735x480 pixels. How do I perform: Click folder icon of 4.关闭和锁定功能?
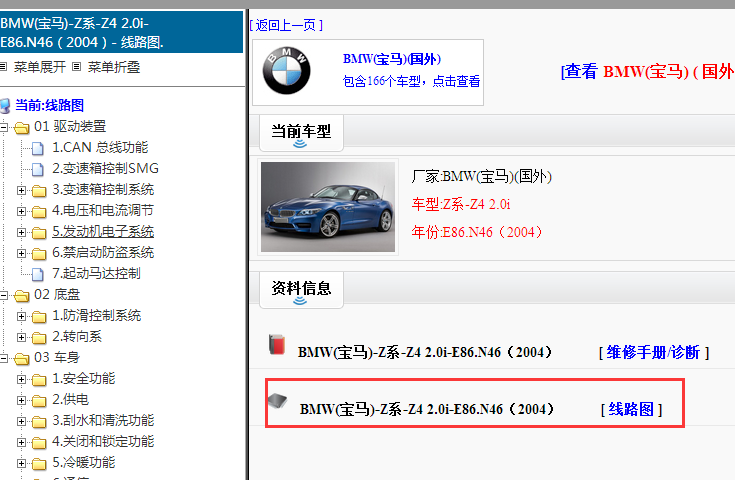coord(39,442)
